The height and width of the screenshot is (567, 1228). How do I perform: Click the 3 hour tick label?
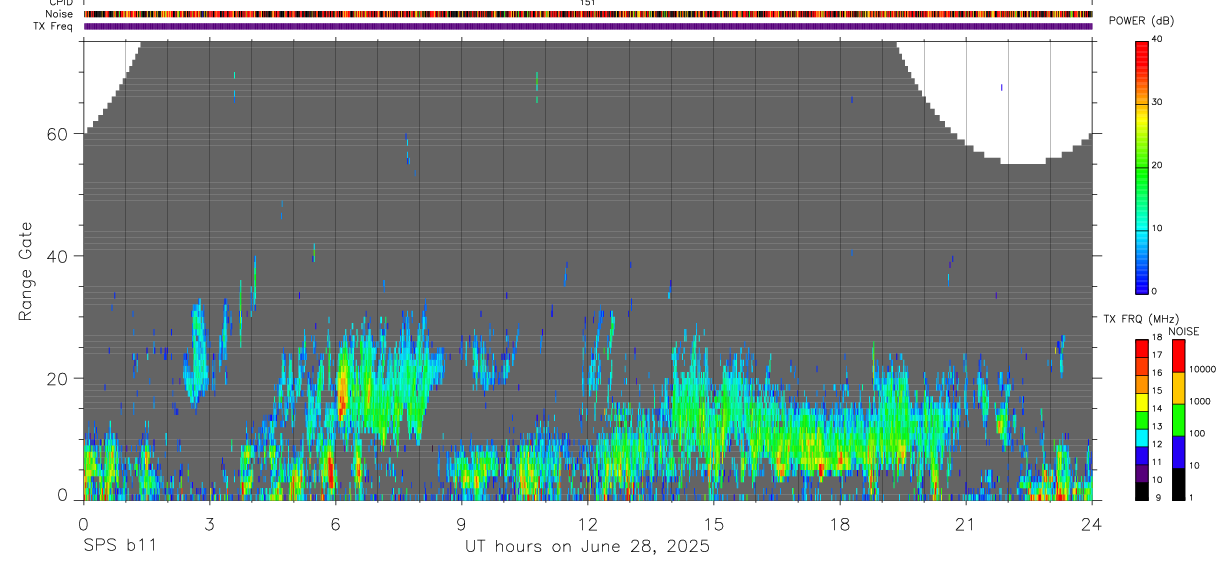click(x=210, y=524)
